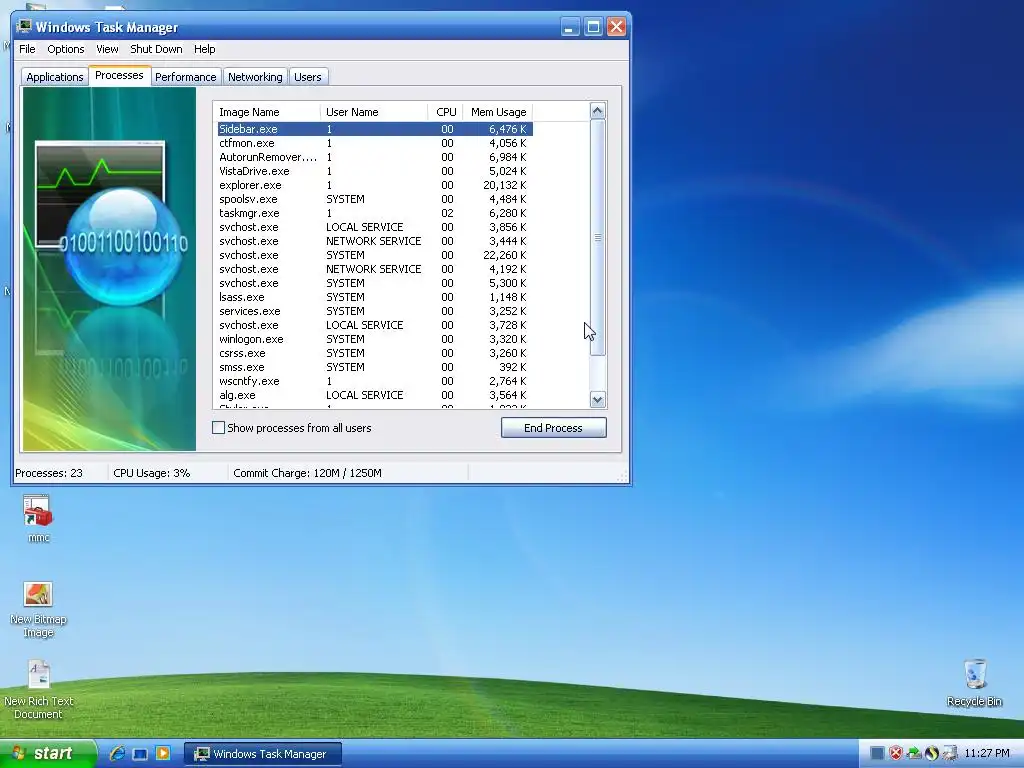Viewport: 1024px width, 768px height.
Task: Click the Task Manager side artwork image
Action: click(109, 268)
